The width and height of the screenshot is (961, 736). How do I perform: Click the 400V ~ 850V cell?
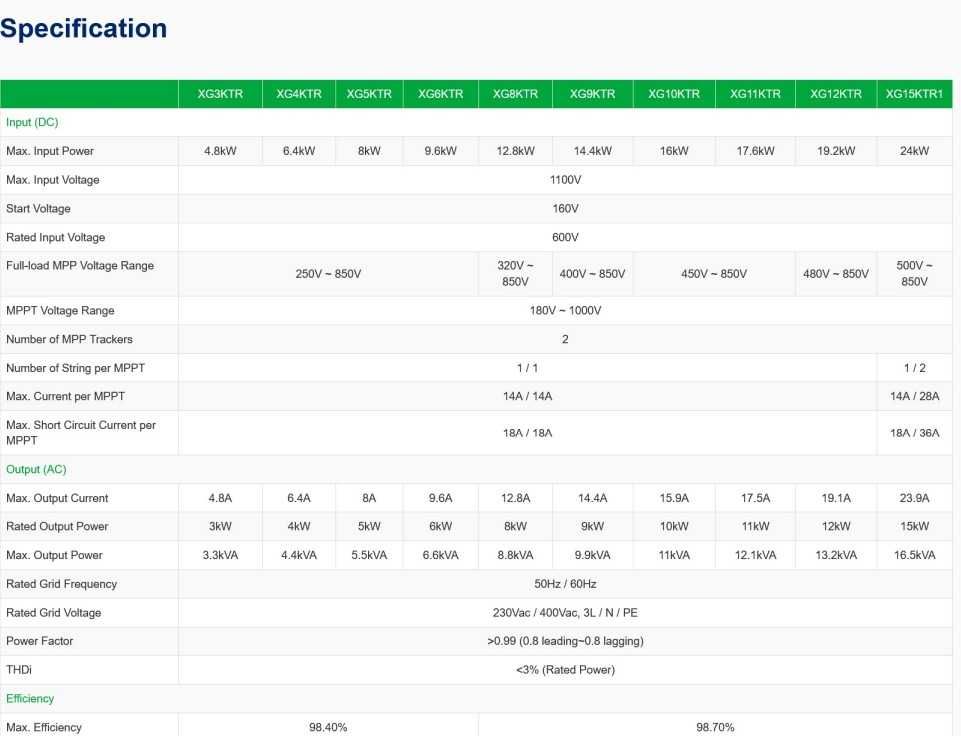(x=593, y=274)
